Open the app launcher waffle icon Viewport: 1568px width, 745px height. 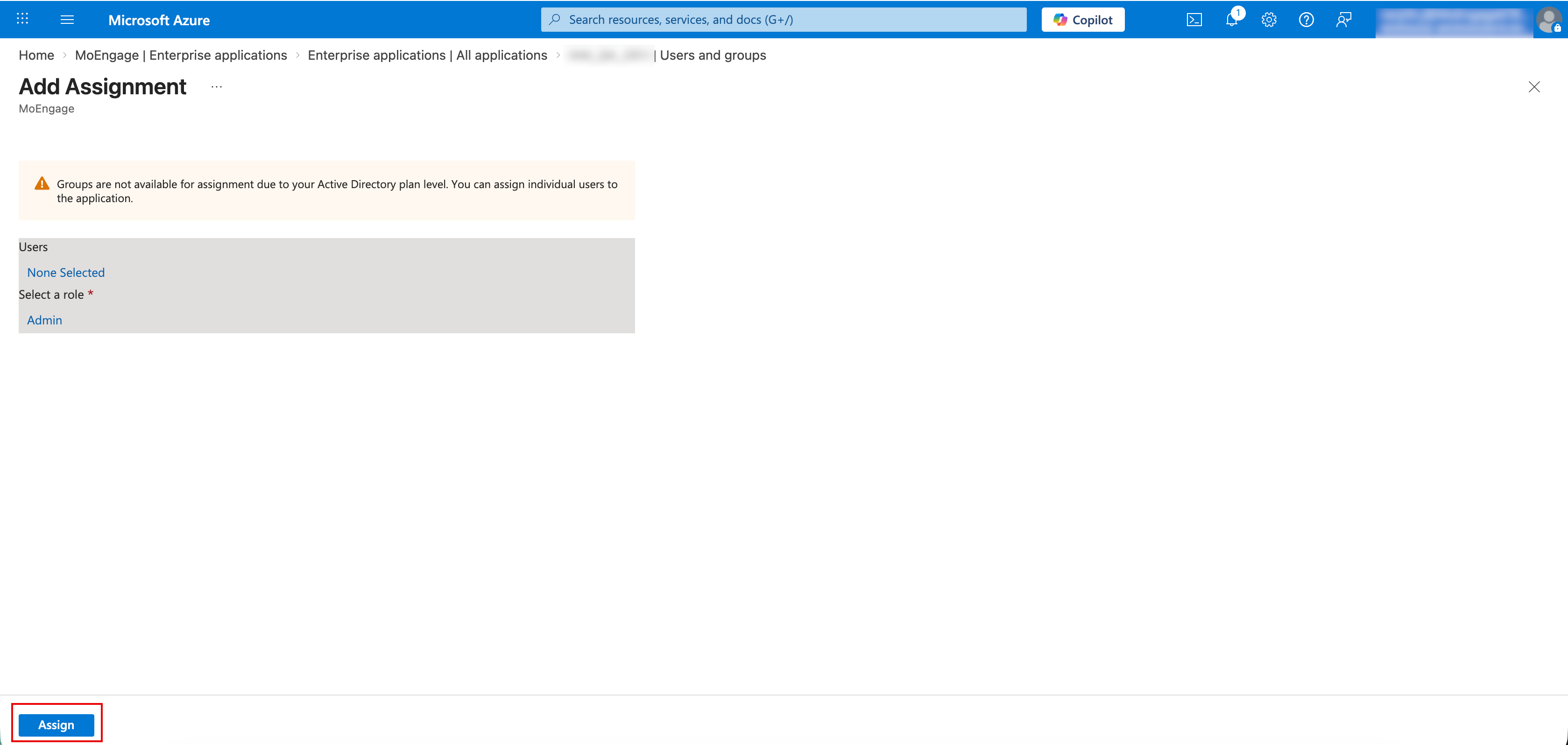[x=22, y=20]
